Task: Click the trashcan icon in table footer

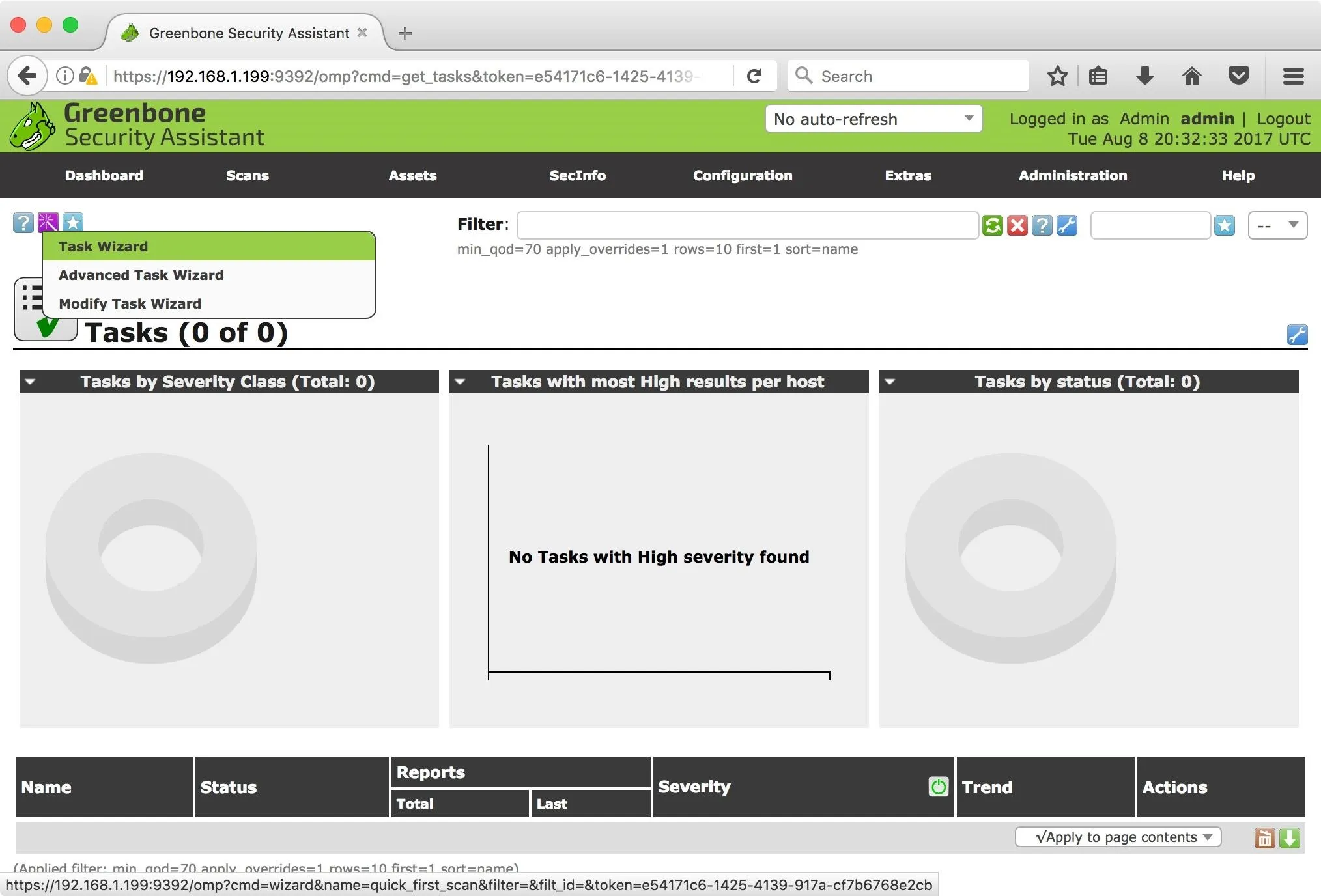Action: [x=1264, y=838]
